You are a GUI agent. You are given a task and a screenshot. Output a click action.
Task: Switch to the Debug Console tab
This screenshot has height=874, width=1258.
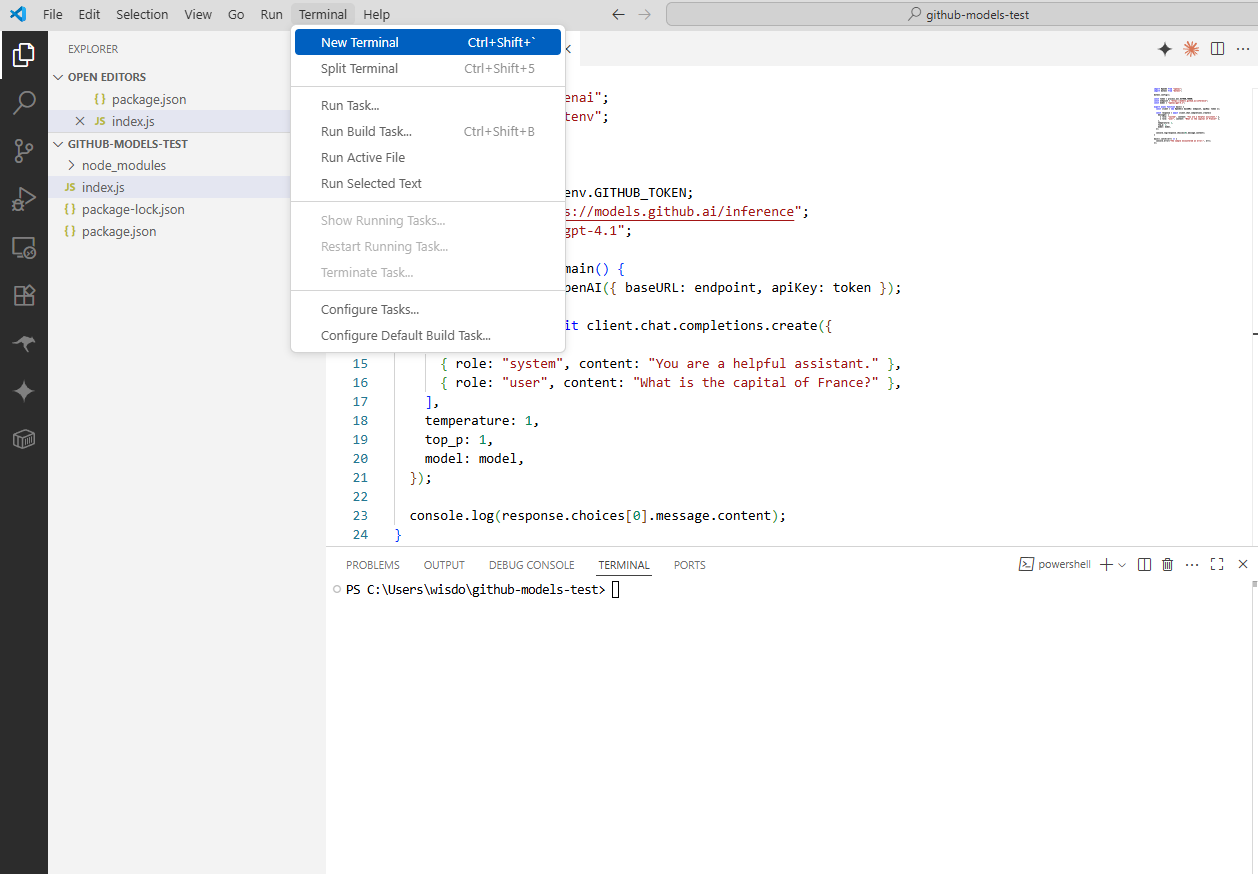tap(531, 565)
